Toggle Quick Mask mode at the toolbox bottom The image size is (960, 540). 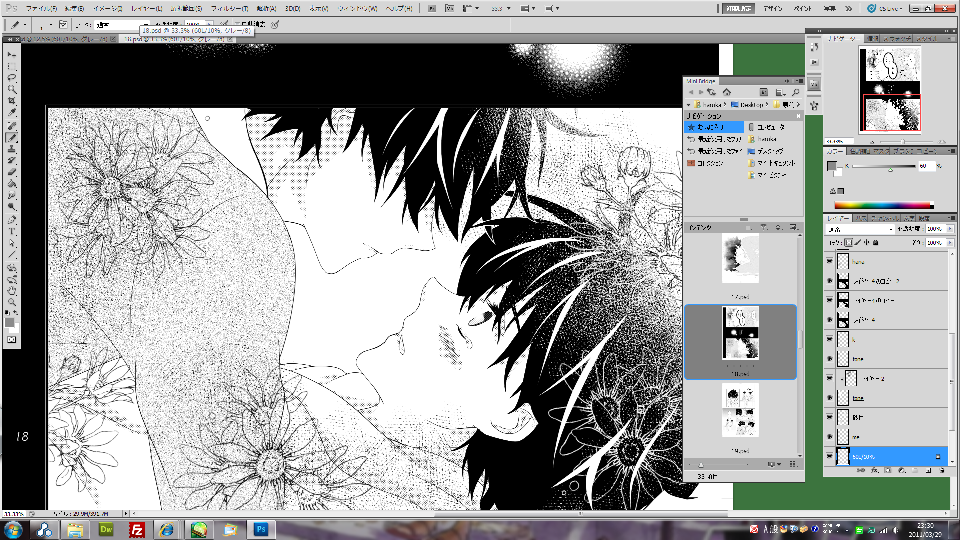coord(12,339)
